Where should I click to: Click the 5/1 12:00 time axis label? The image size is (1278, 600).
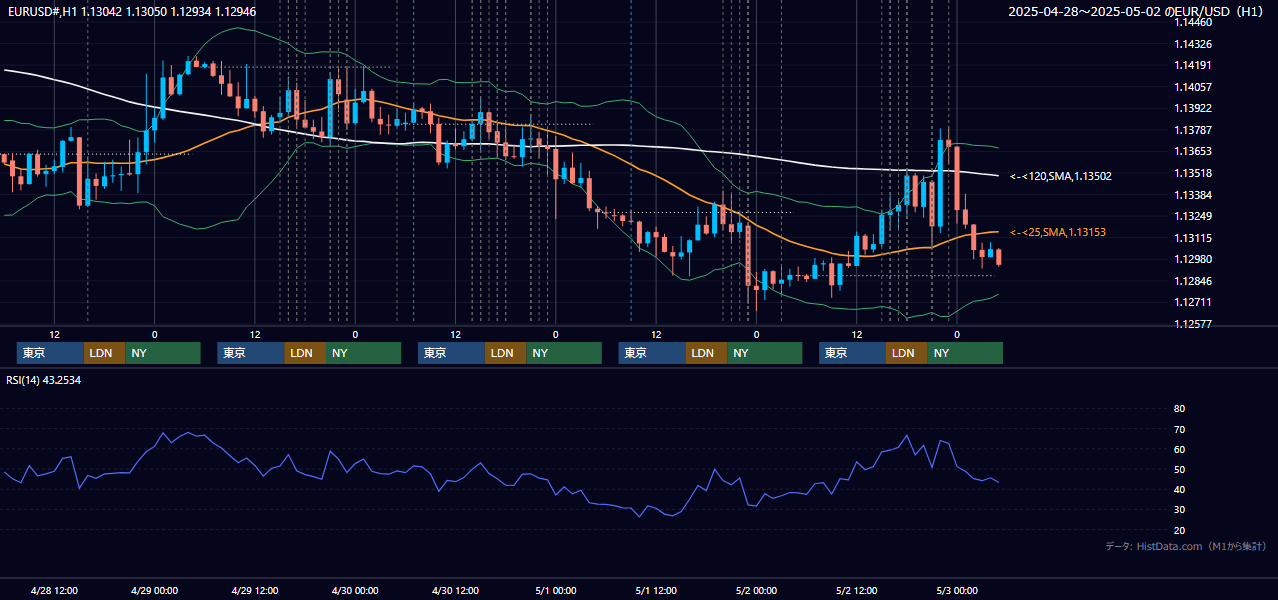click(656, 590)
